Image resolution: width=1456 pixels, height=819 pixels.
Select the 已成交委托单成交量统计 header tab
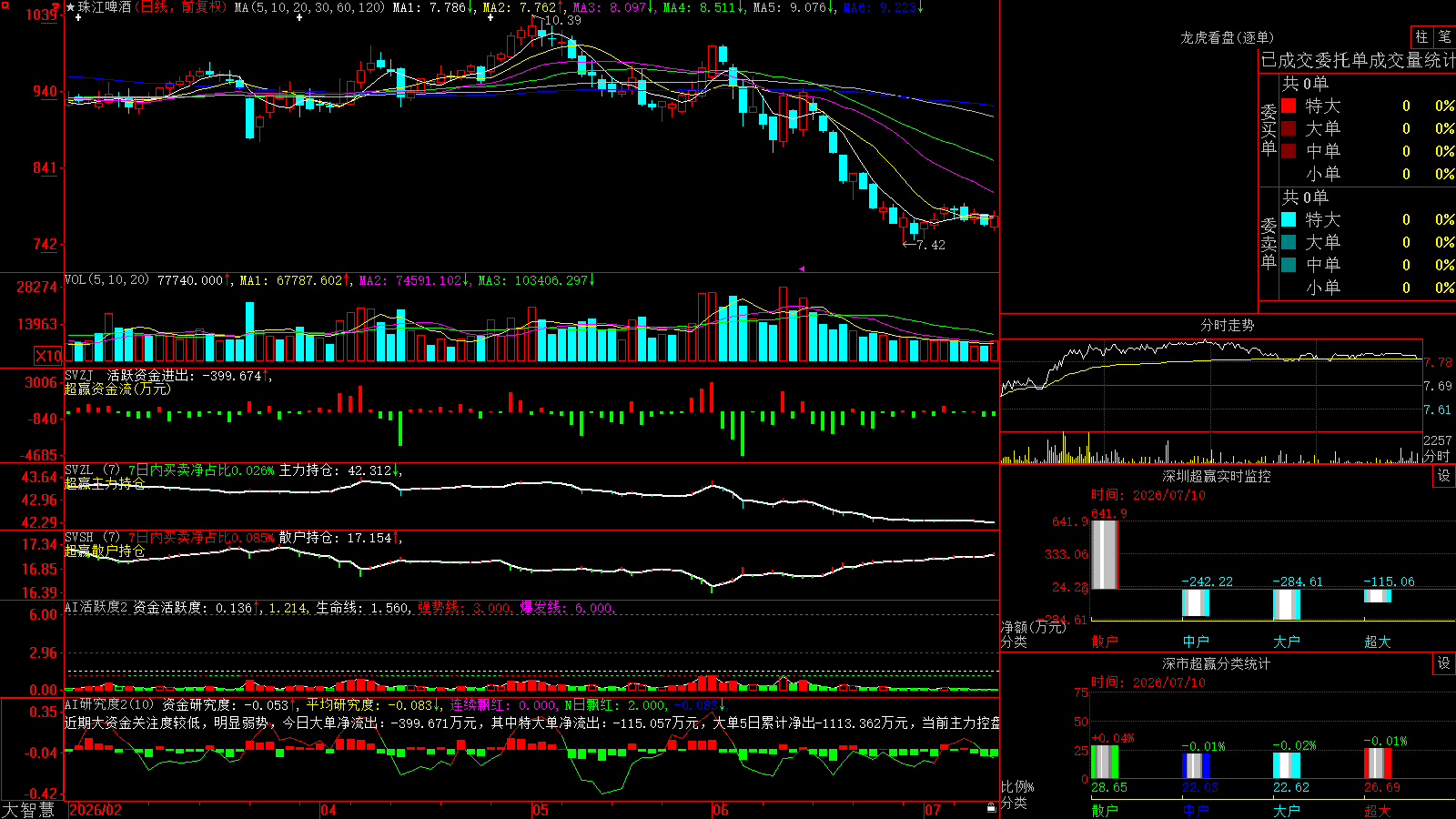click(x=1358, y=60)
